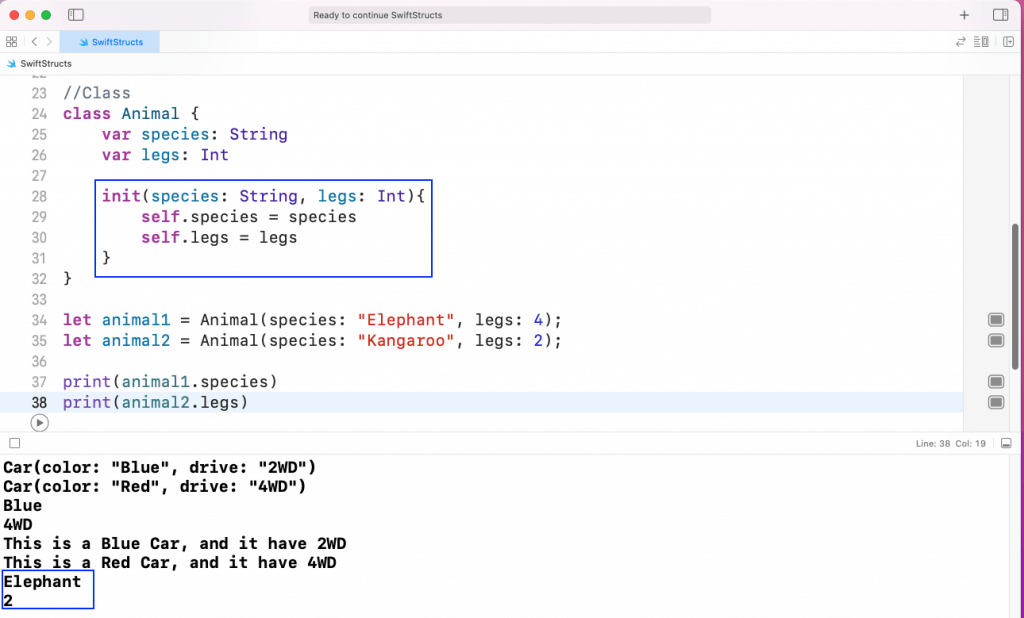Add a new editor on the right
1024x618 pixels.
tap(1008, 42)
